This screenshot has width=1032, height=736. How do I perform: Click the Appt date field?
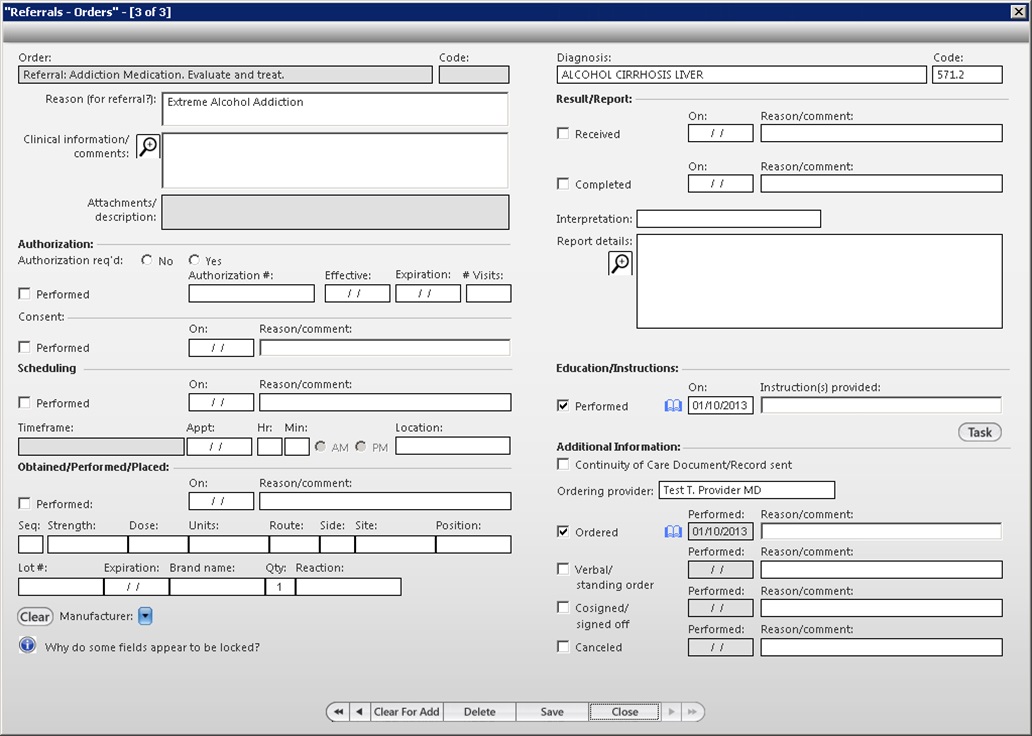pos(219,447)
